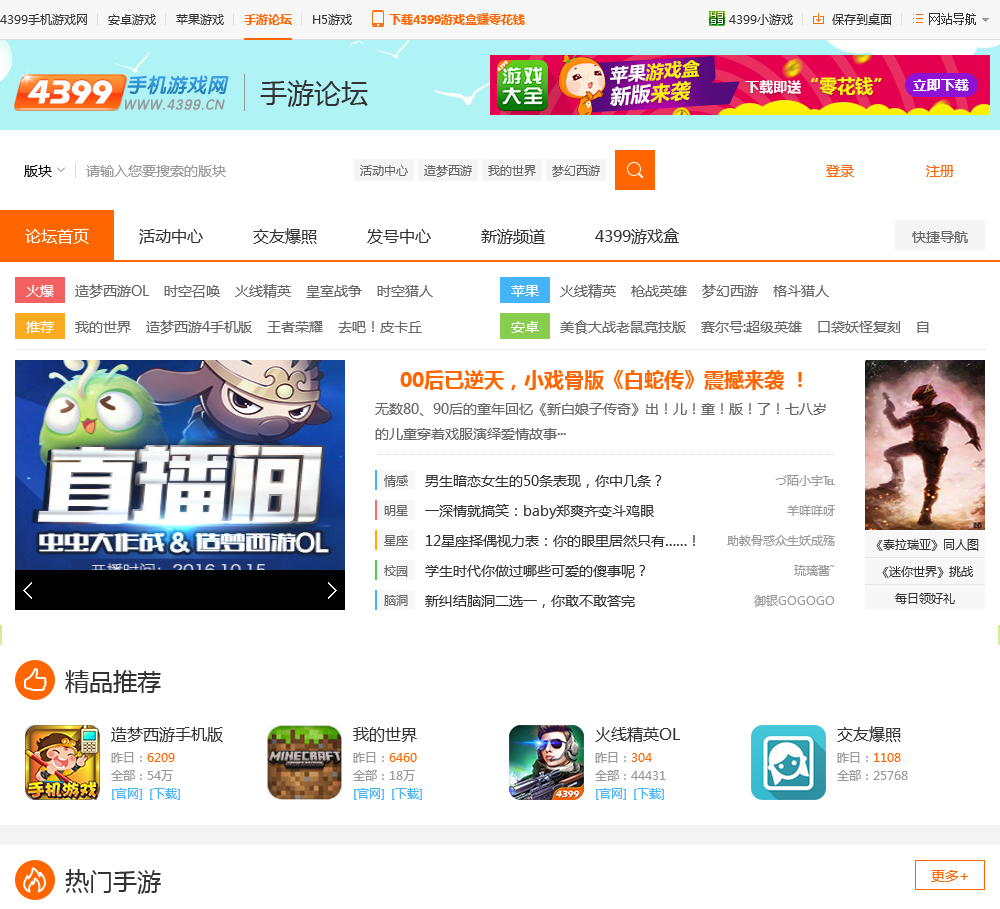This screenshot has height=909, width=1000.
Task: Expand the 版块 dropdown
Action: coord(45,170)
